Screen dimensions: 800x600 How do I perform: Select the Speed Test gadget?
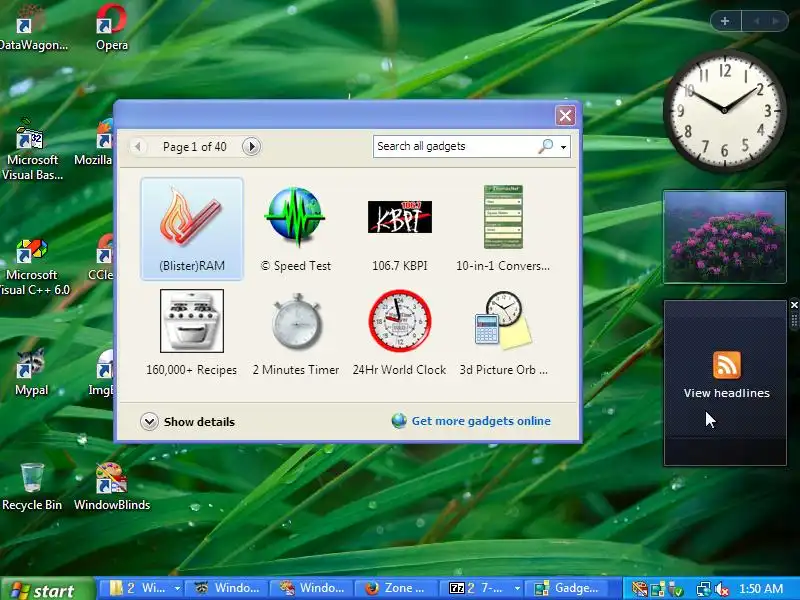click(295, 229)
